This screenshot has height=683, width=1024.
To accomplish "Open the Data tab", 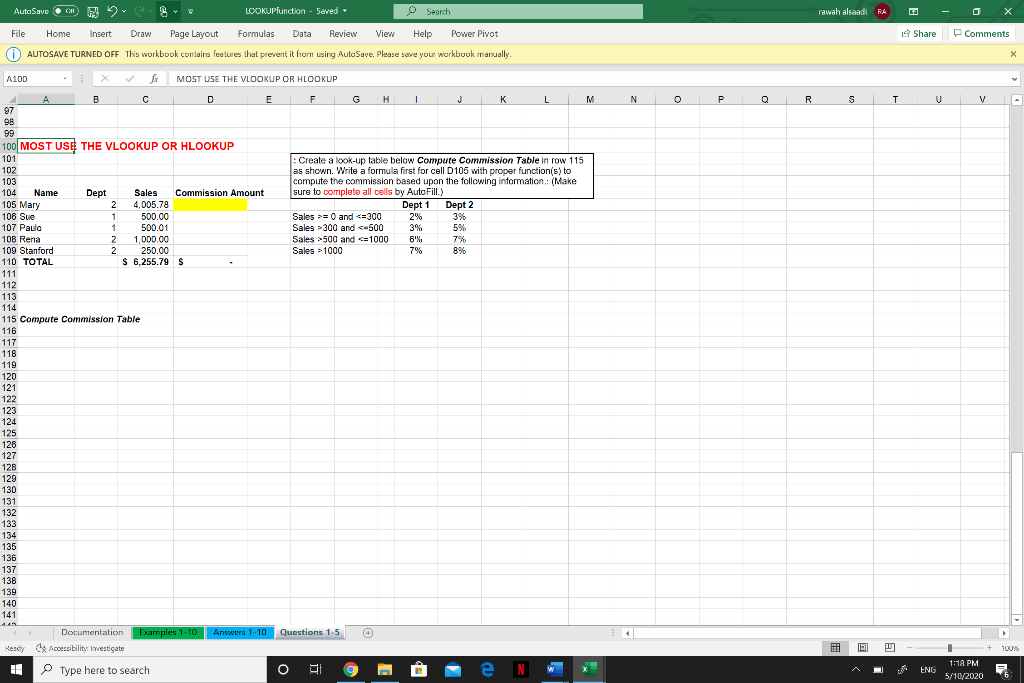I will point(302,33).
